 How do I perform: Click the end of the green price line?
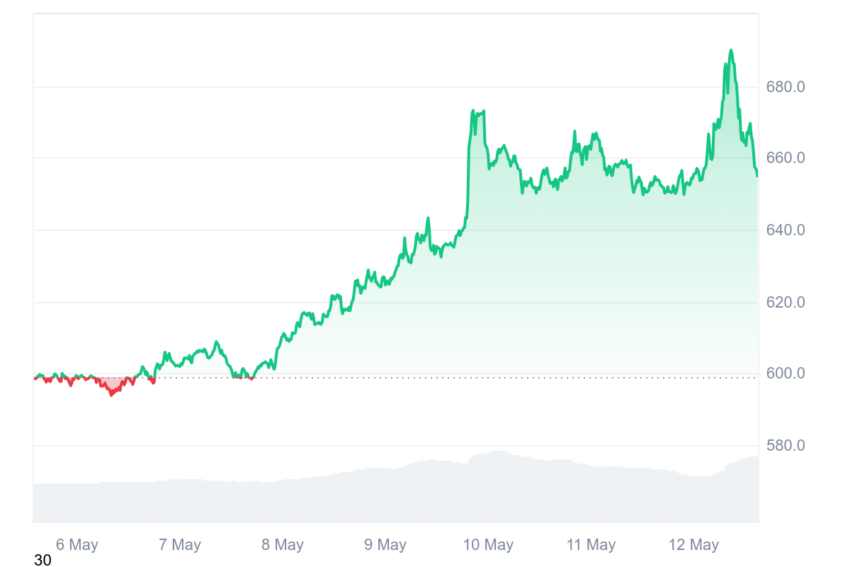click(x=757, y=175)
